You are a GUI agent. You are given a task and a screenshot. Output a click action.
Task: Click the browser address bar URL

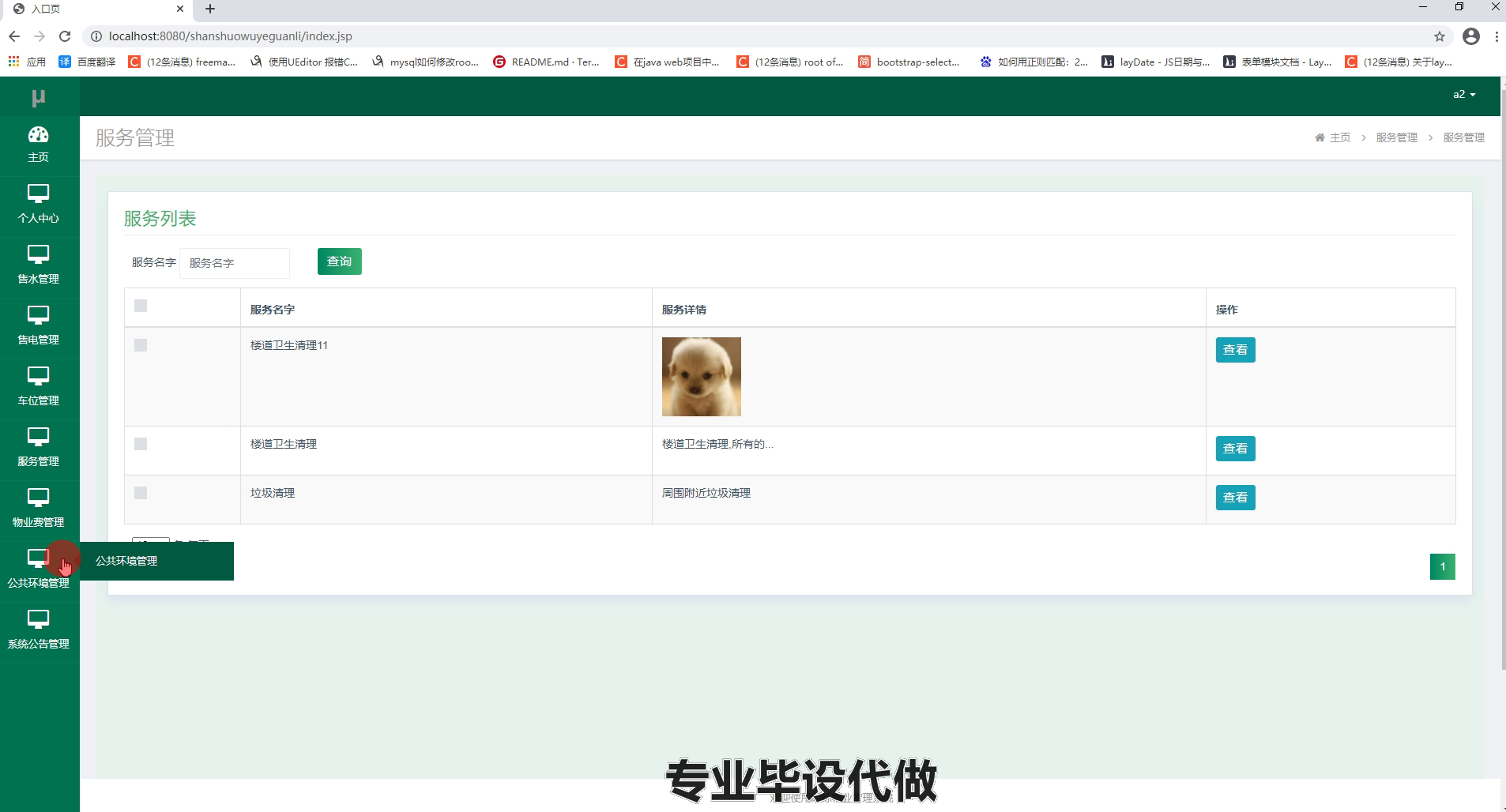pos(231,36)
